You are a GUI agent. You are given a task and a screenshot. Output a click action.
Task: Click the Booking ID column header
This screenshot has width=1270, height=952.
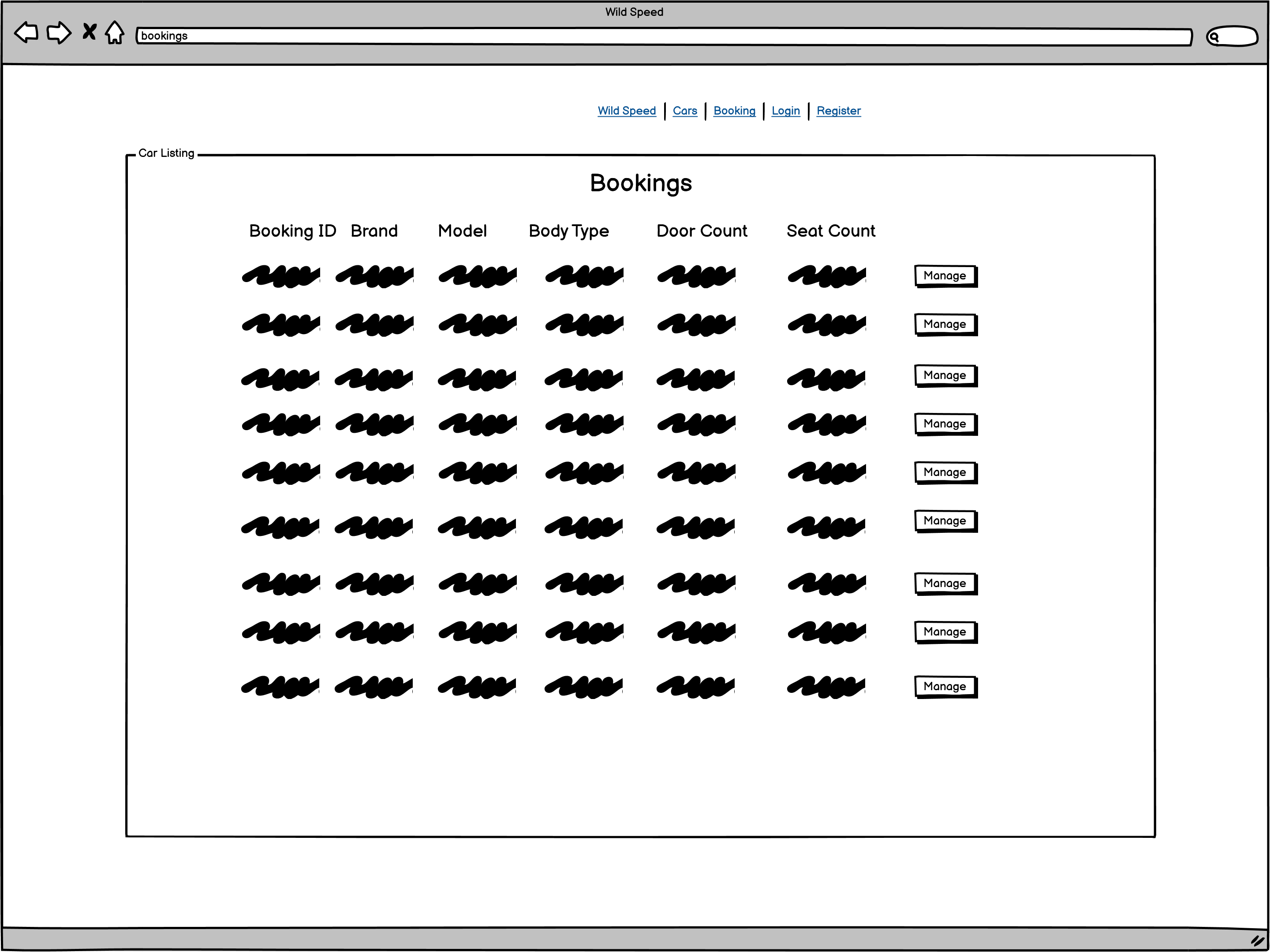292,231
